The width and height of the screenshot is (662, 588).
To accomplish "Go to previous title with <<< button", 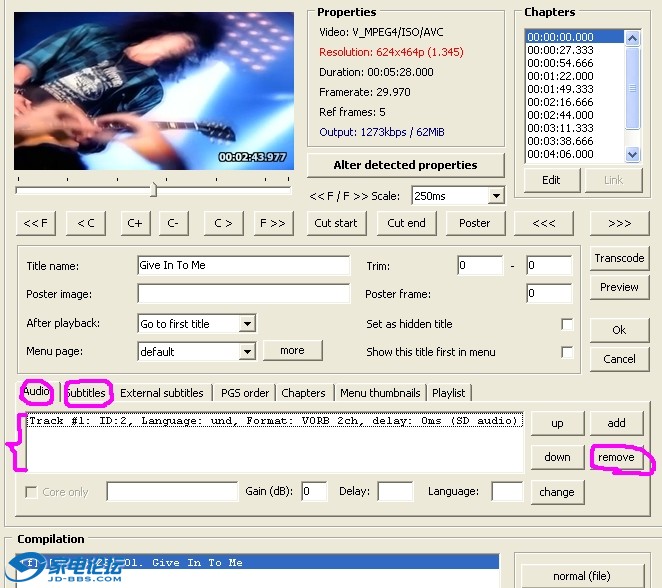I will (x=543, y=222).
